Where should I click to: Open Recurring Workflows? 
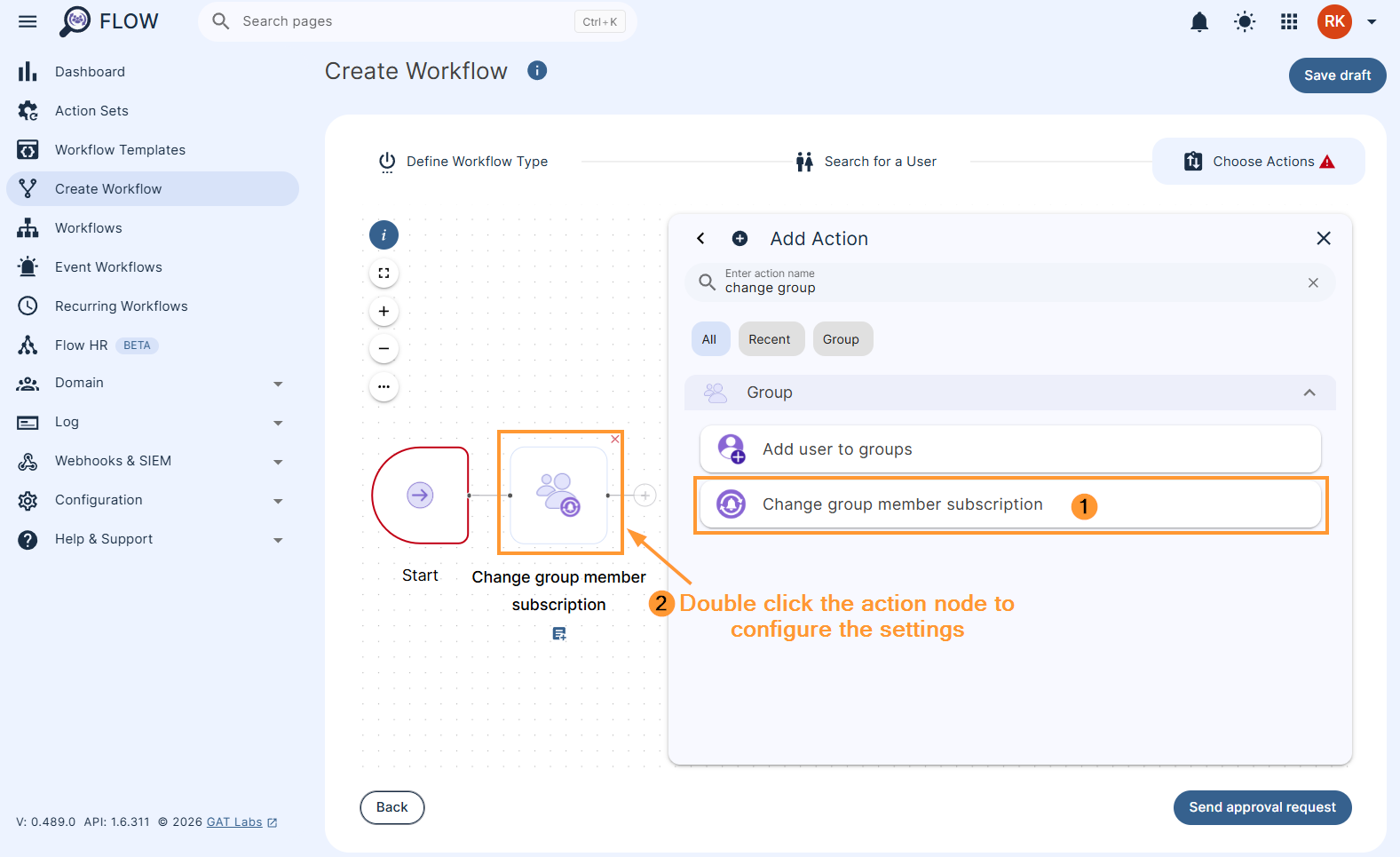coord(153,306)
